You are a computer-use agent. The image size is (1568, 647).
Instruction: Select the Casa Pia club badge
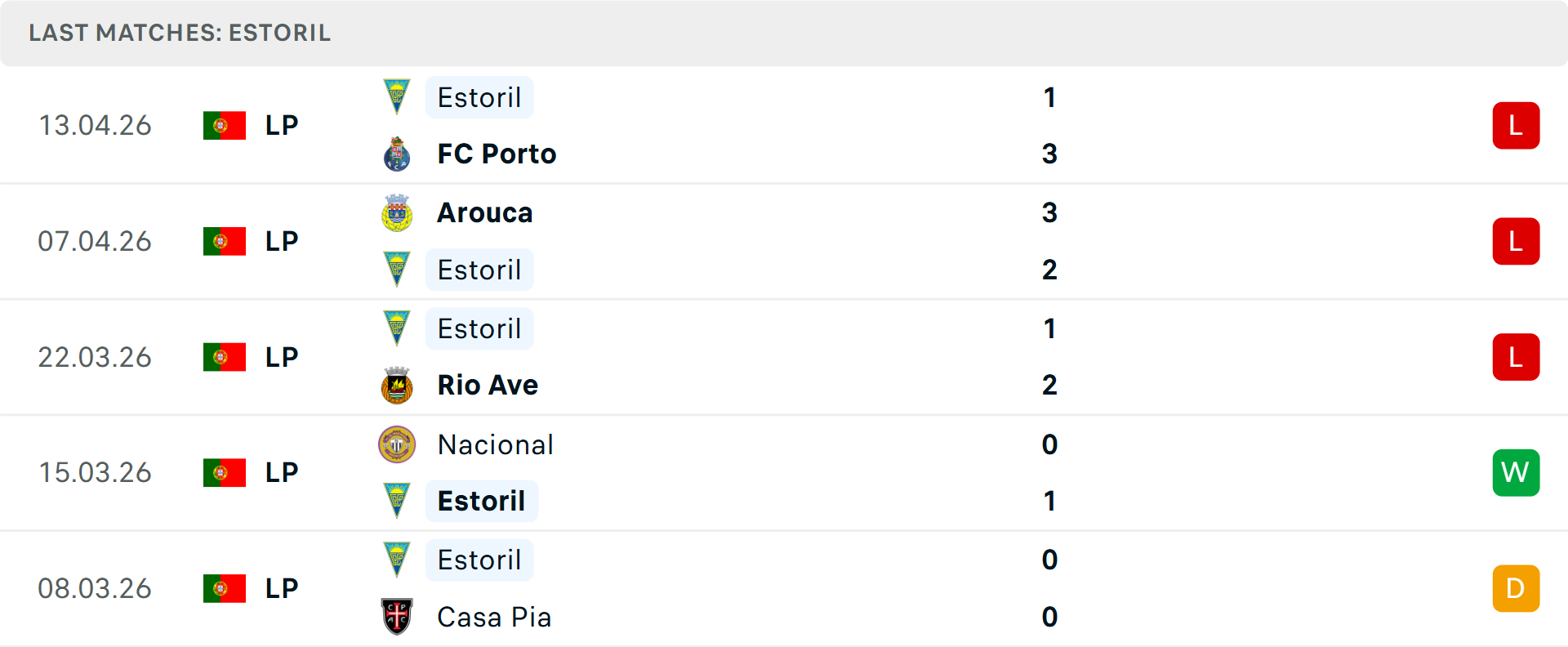point(398,617)
